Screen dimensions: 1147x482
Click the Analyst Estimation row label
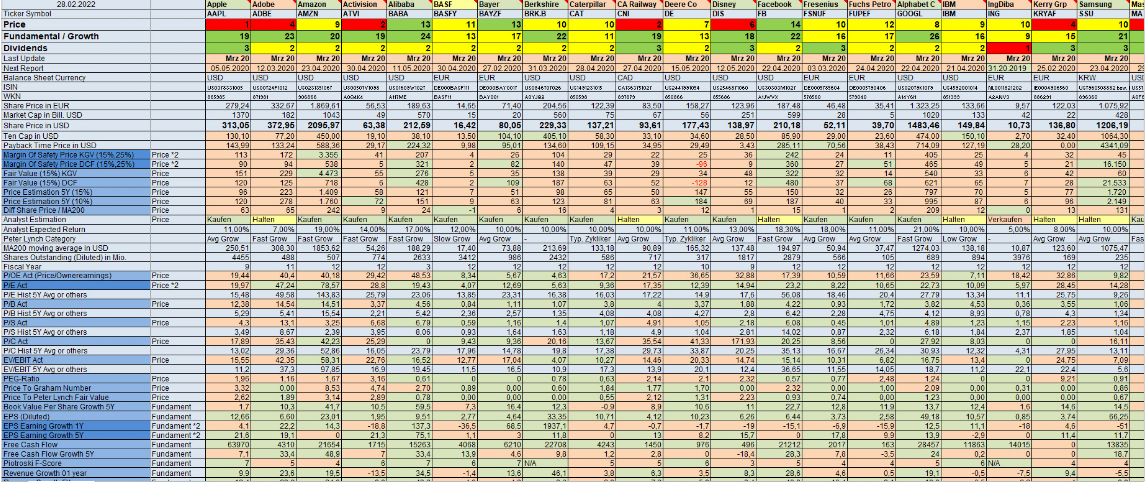(x=75, y=219)
